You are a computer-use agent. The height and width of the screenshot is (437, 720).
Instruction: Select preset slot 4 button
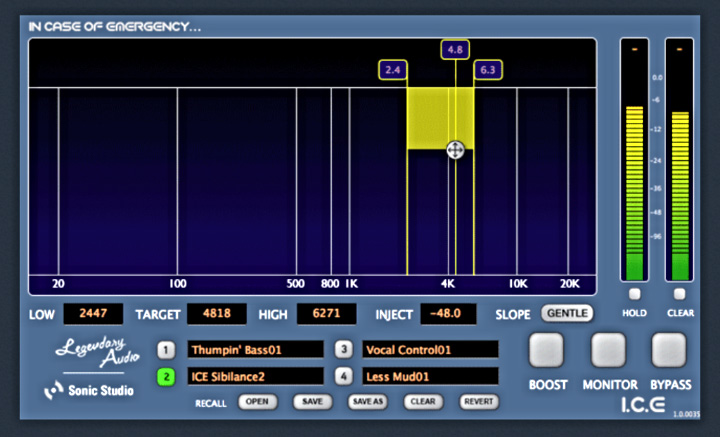point(343,376)
